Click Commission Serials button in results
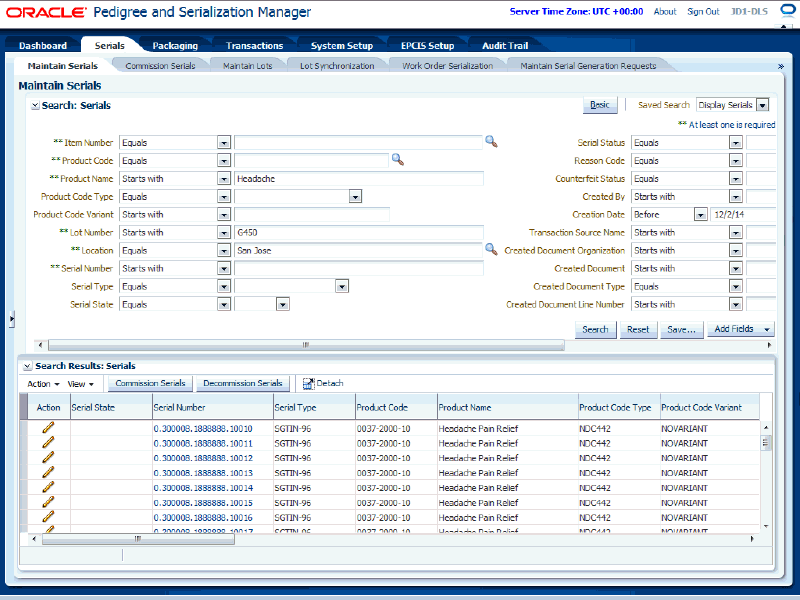 tap(151, 383)
